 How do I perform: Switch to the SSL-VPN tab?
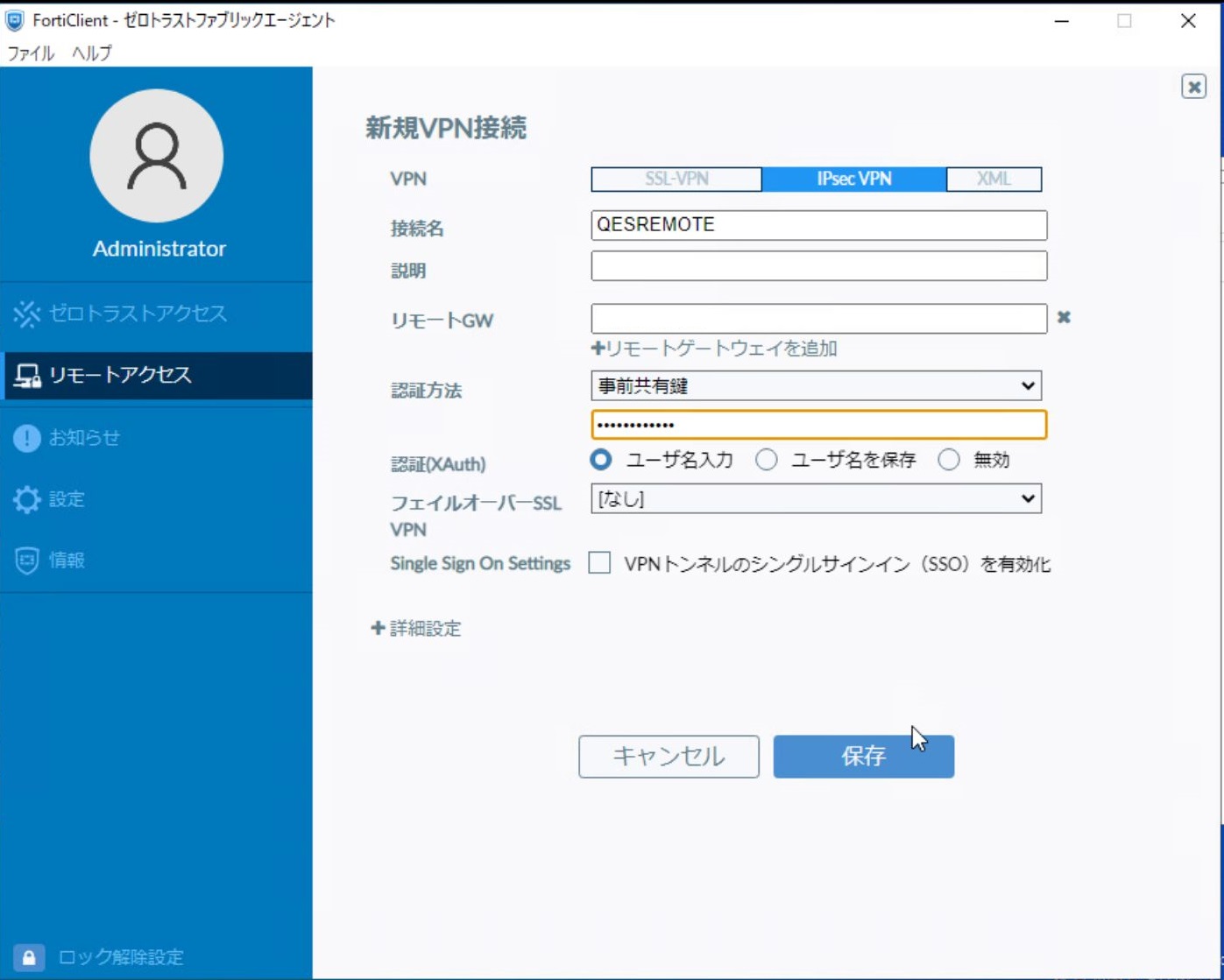point(676,179)
